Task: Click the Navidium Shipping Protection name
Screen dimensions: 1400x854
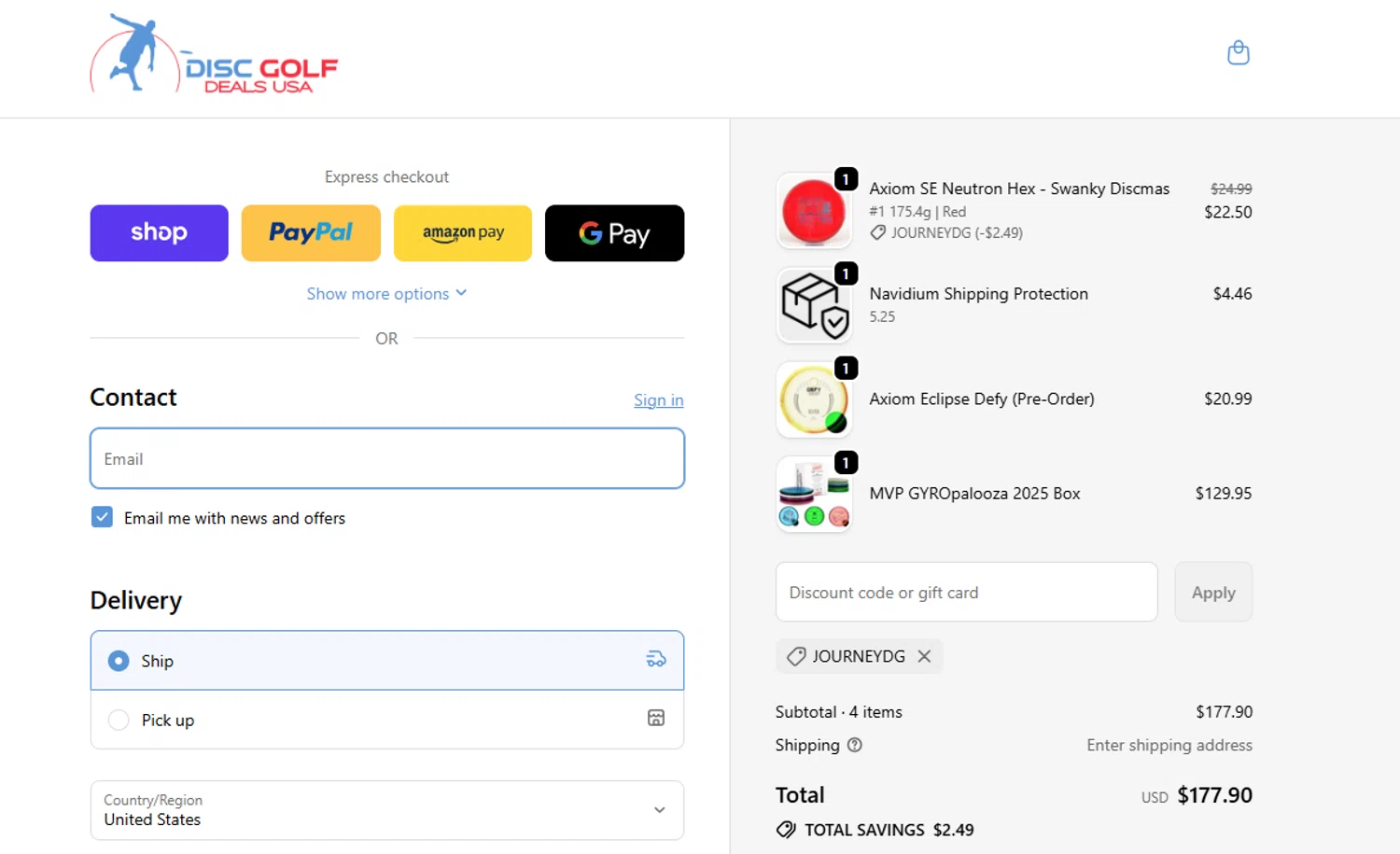Action: click(979, 294)
